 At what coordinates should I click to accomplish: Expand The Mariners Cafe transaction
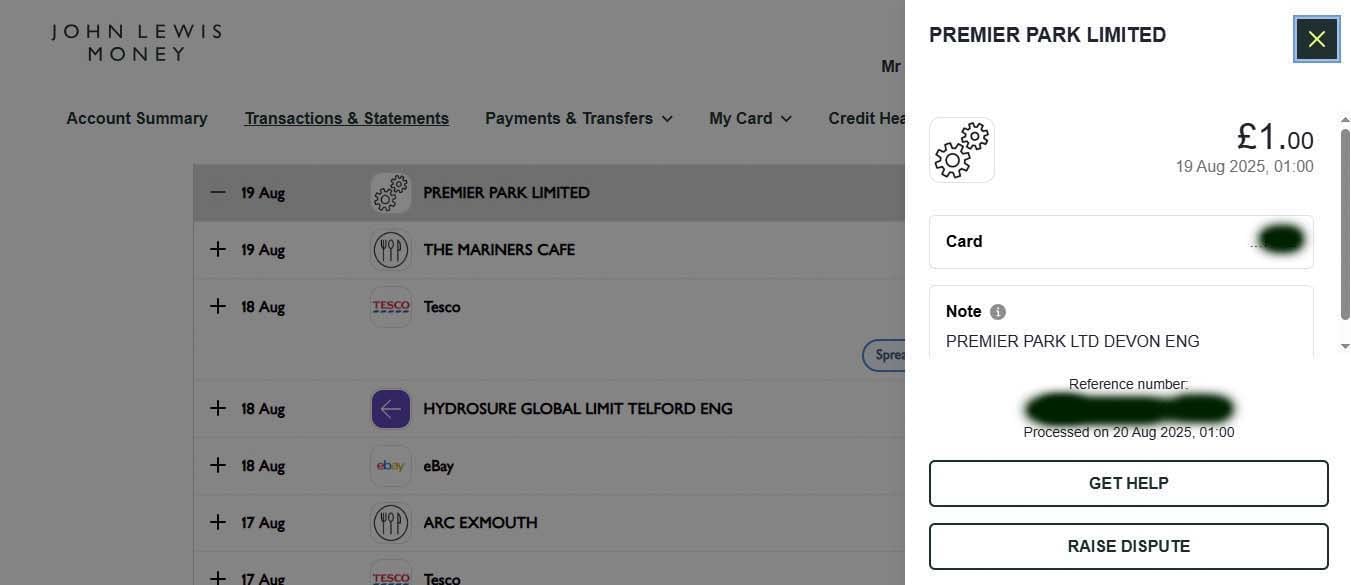[218, 249]
